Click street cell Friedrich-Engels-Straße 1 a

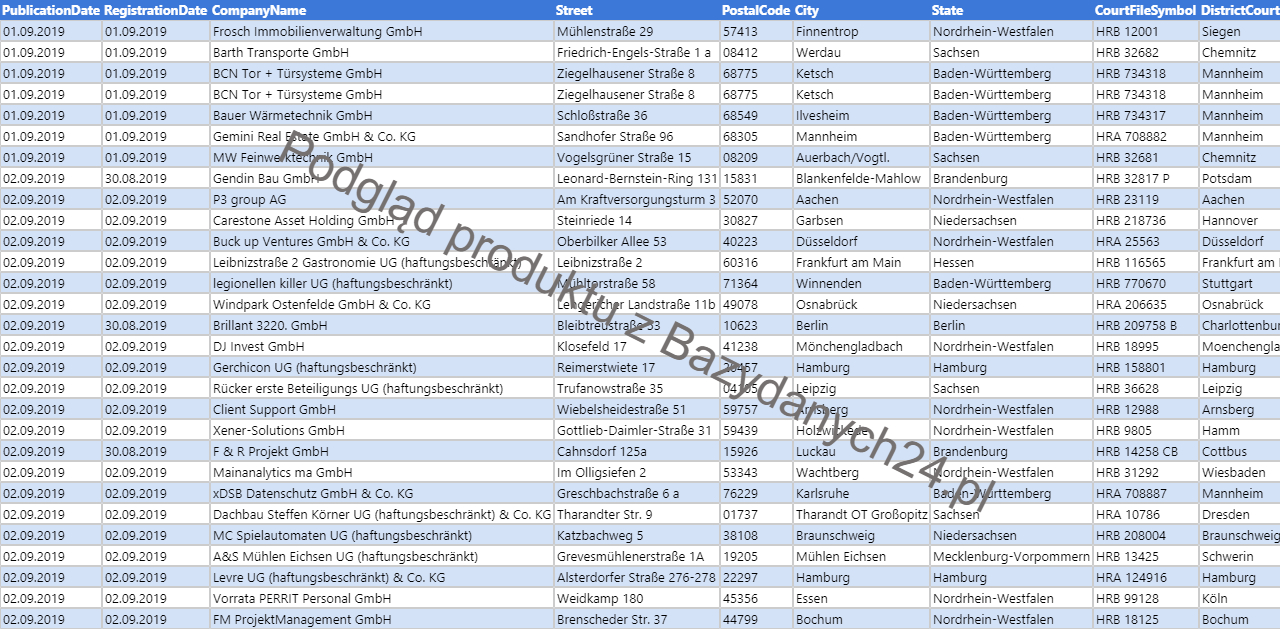[x=636, y=52]
